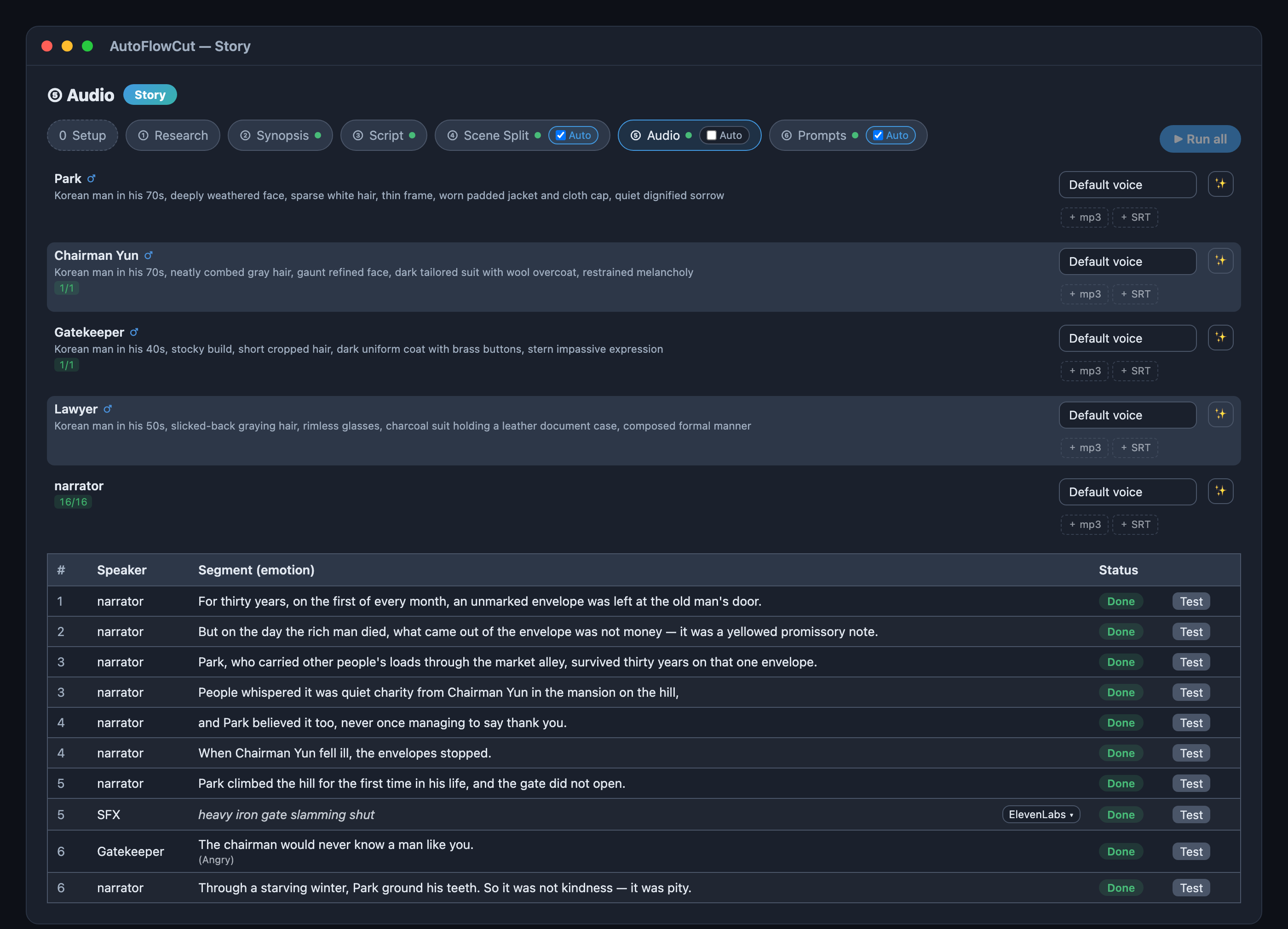Open the ElevenLabs dropdown in SFX row
This screenshot has width=1288, height=929.
1041,814
